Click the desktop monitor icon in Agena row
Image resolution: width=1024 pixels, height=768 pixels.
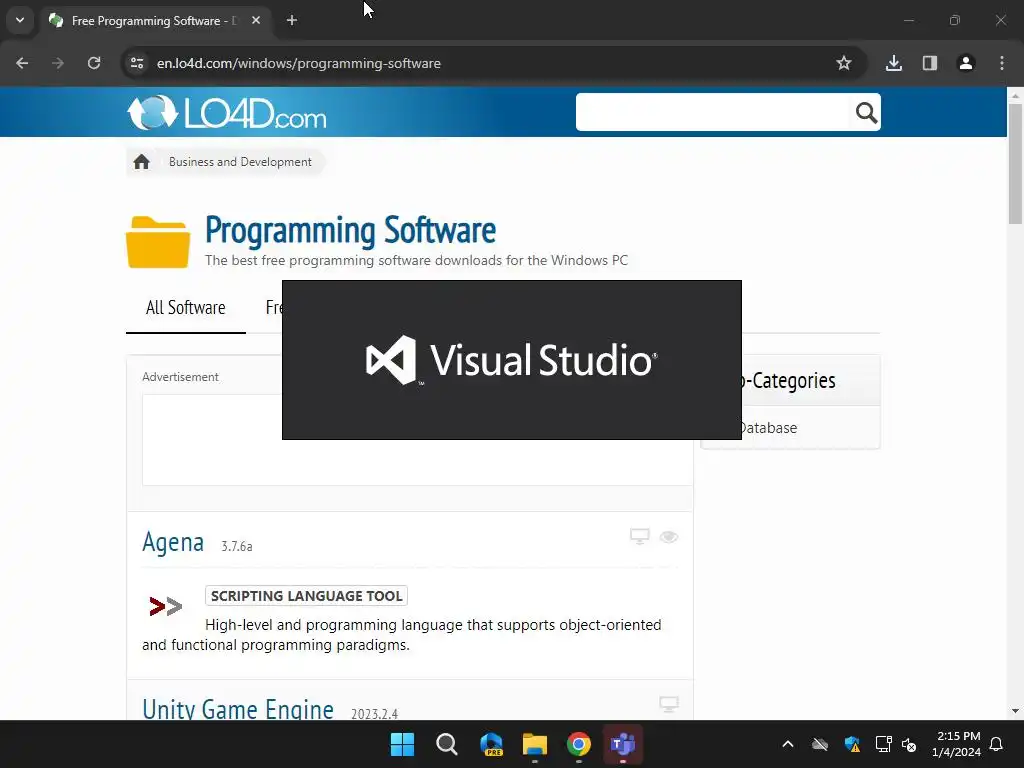pos(639,536)
